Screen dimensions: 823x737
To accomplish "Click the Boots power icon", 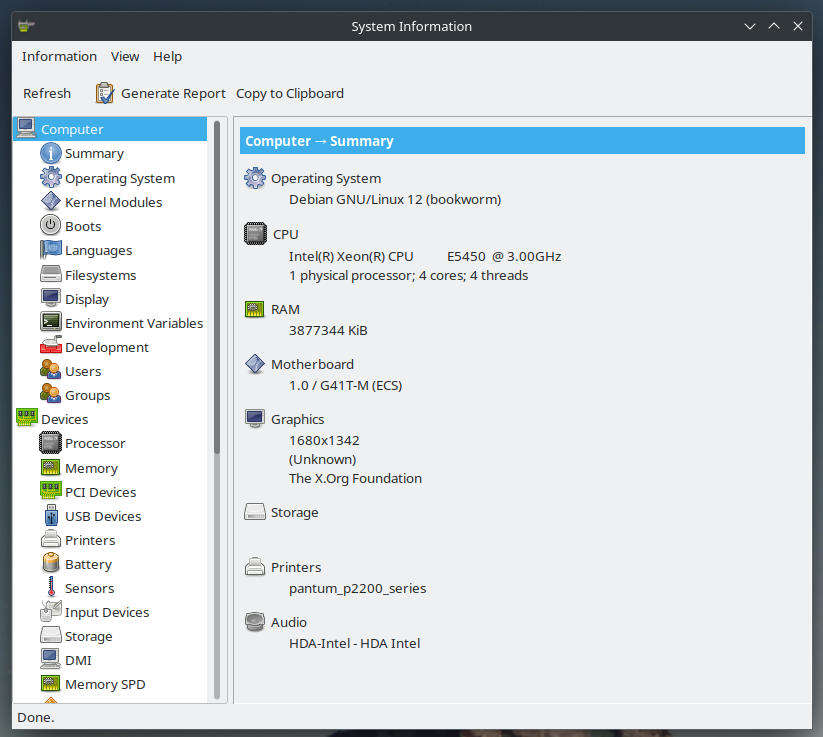I will coord(50,226).
